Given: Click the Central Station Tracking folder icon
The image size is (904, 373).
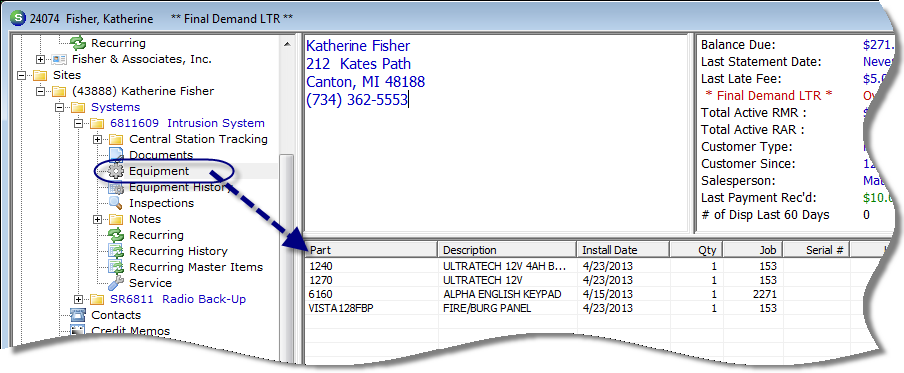Looking at the screenshot, I should 116,139.
